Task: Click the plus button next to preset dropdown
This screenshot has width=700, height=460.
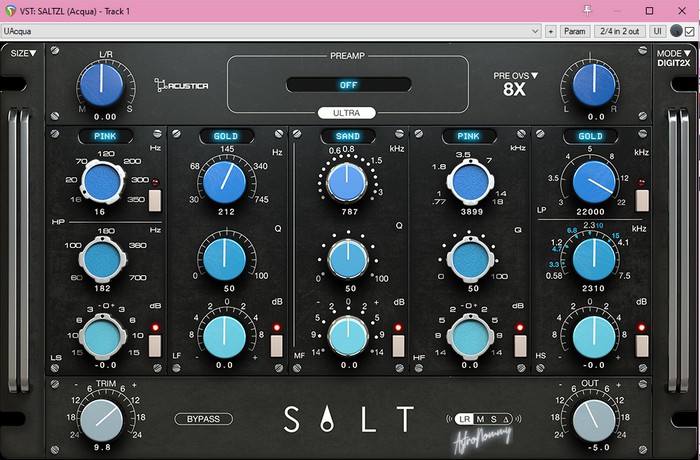Action: 550,31
